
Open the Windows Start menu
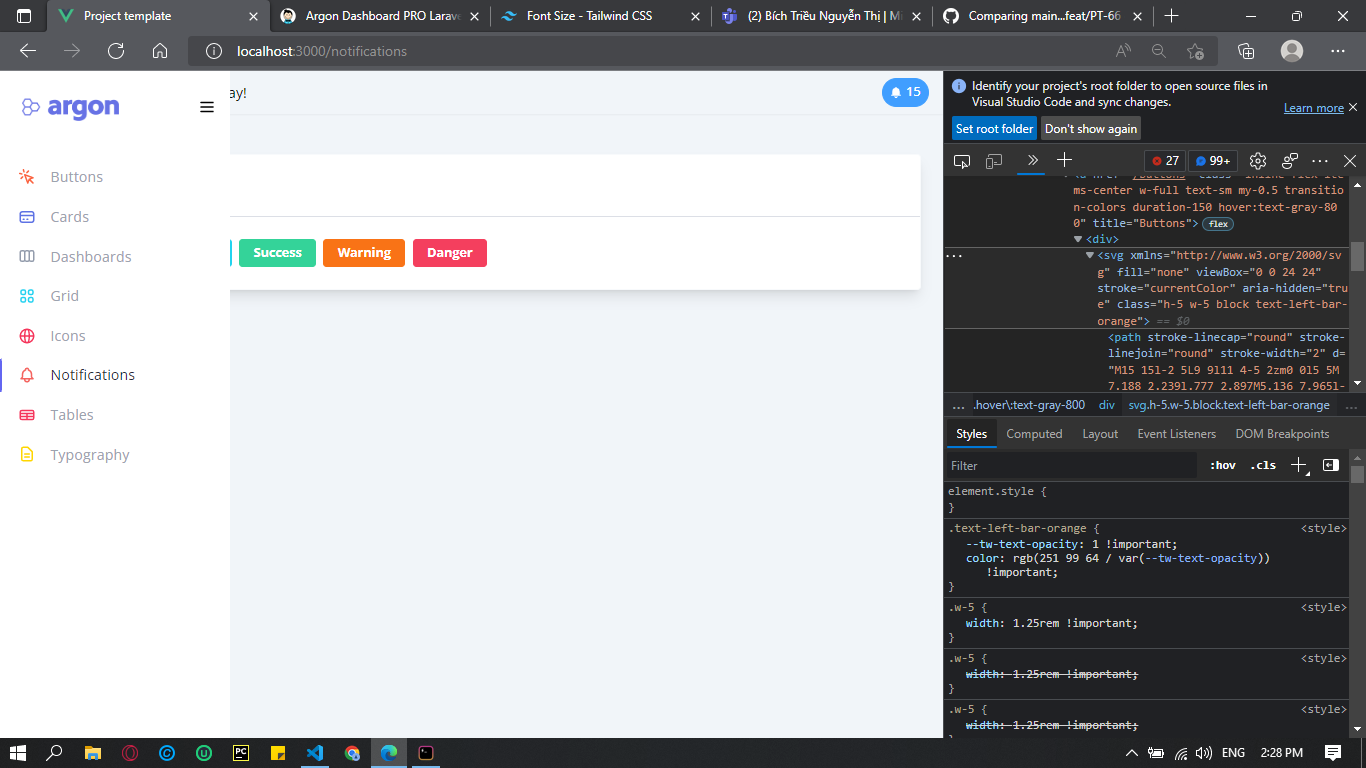pyautogui.click(x=17, y=753)
